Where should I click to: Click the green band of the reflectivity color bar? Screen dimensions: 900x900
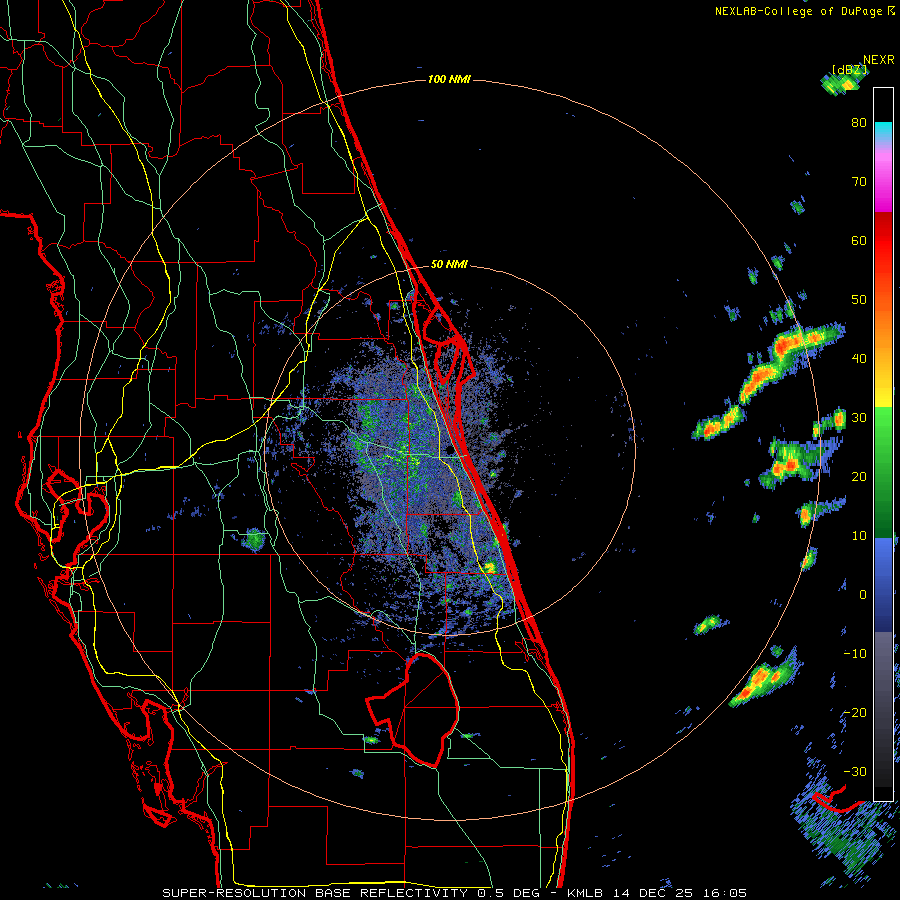tap(883, 472)
